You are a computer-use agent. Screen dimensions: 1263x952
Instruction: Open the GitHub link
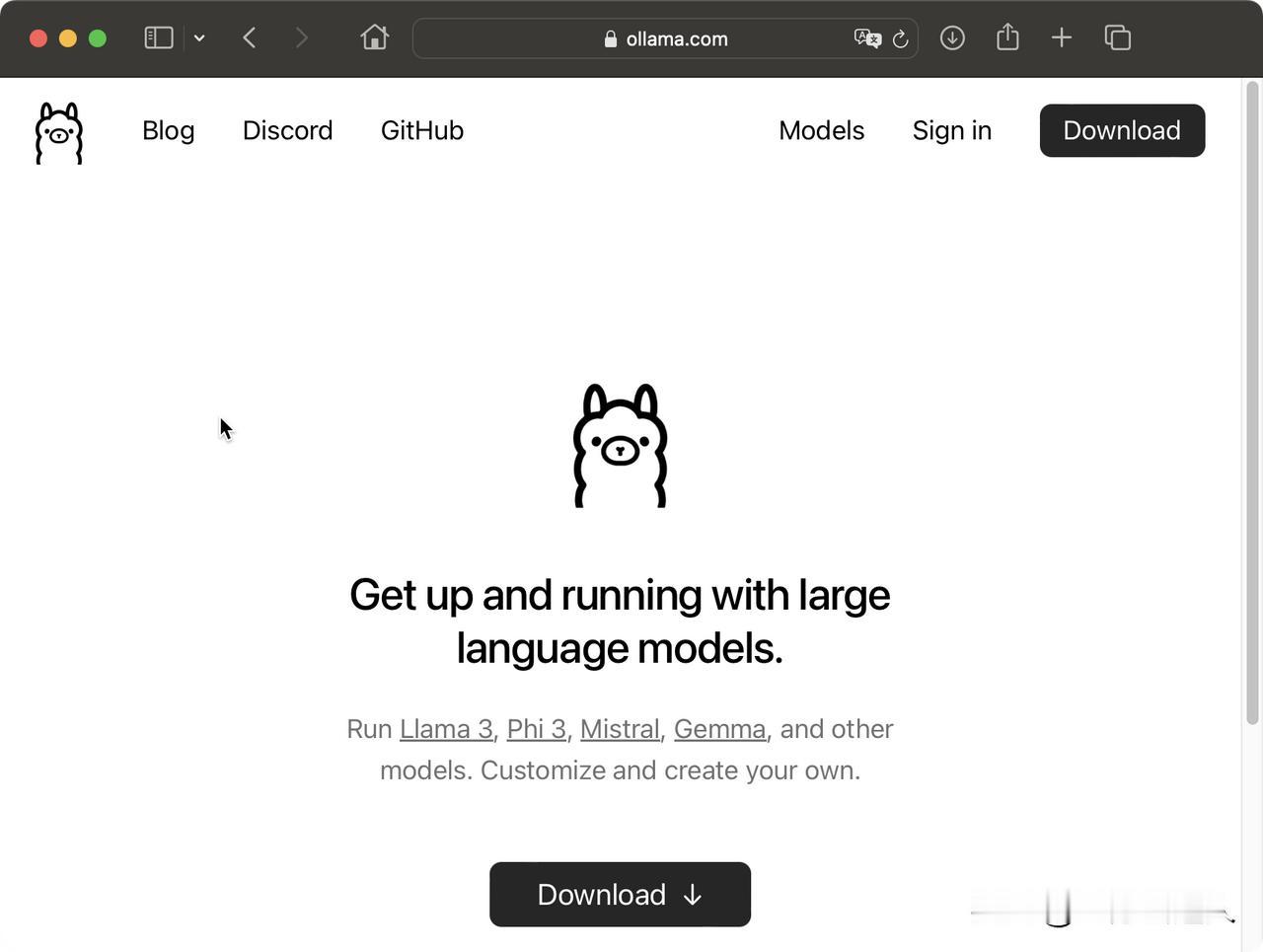pyautogui.click(x=422, y=130)
